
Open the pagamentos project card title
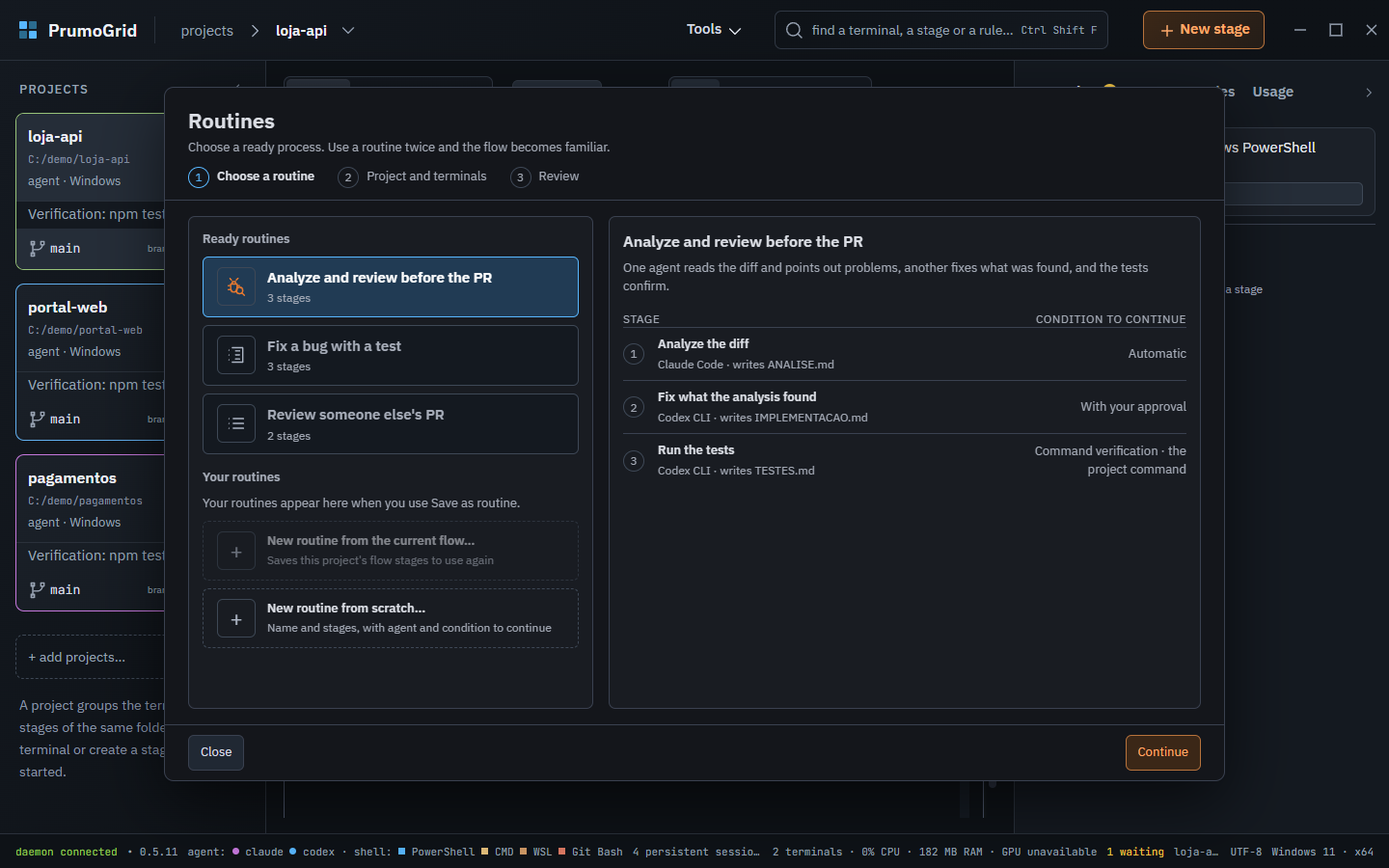click(72, 478)
